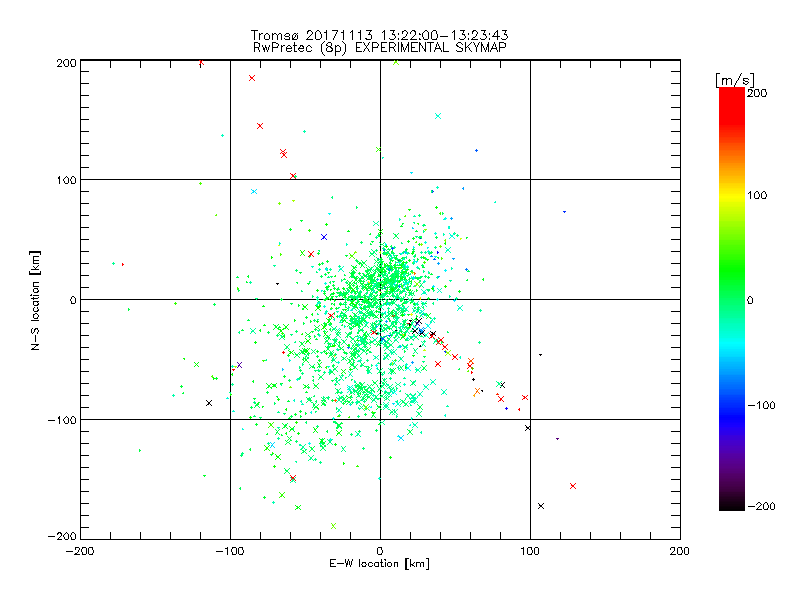Click the colorbar tick label "200"
Image resolution: width=800 pixels, height=600 pixels.
[757, 93]
